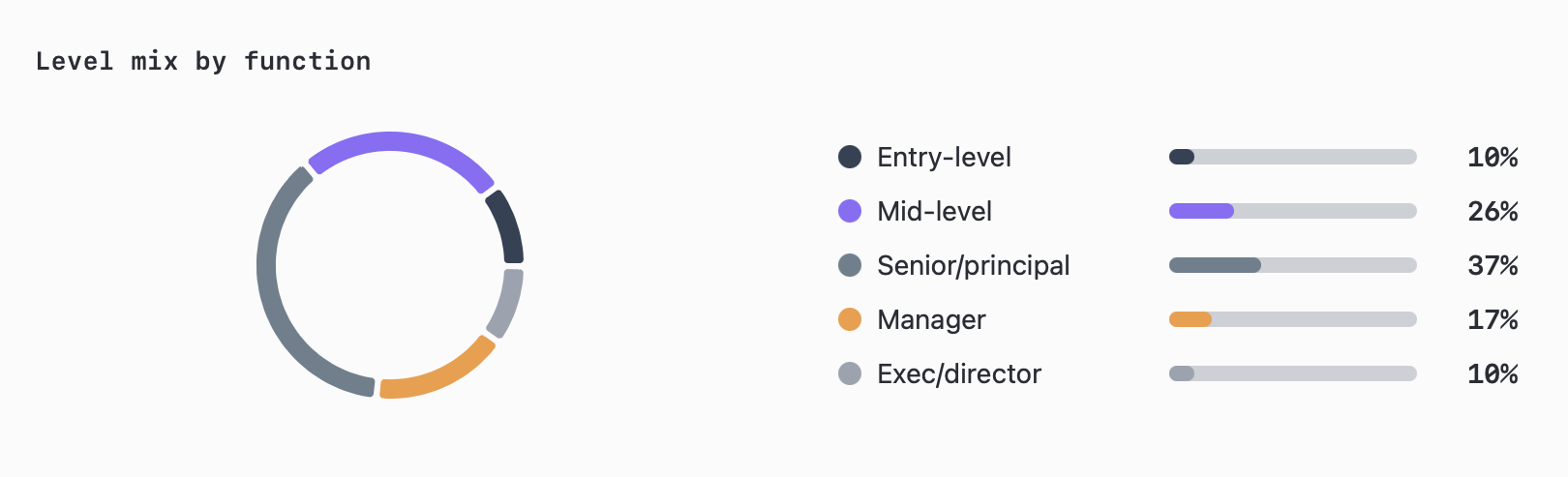
Task: Click the Exec/director legend label
Action: coord(958,373)
